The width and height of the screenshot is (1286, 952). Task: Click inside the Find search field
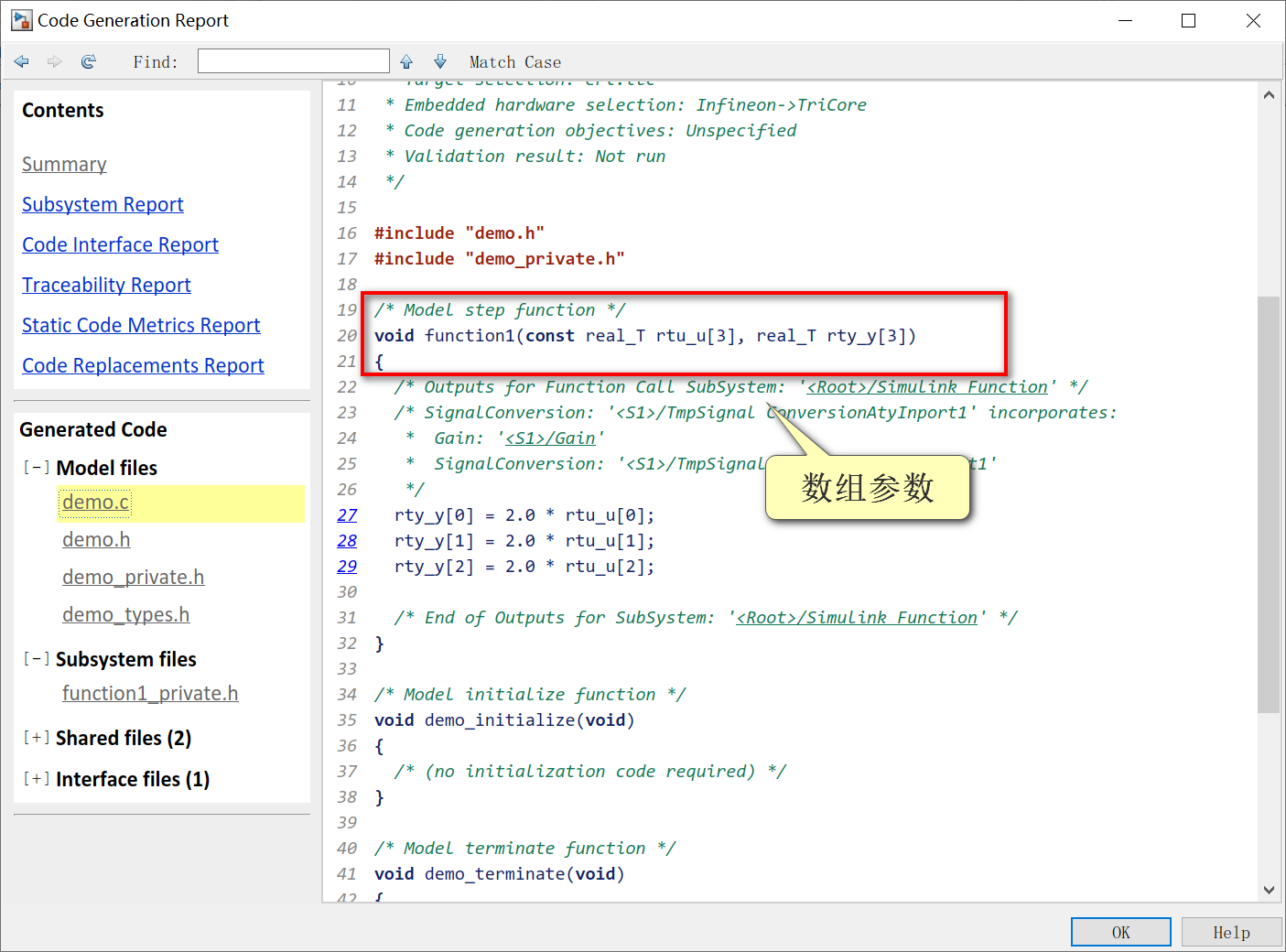(x=293, y=60)
